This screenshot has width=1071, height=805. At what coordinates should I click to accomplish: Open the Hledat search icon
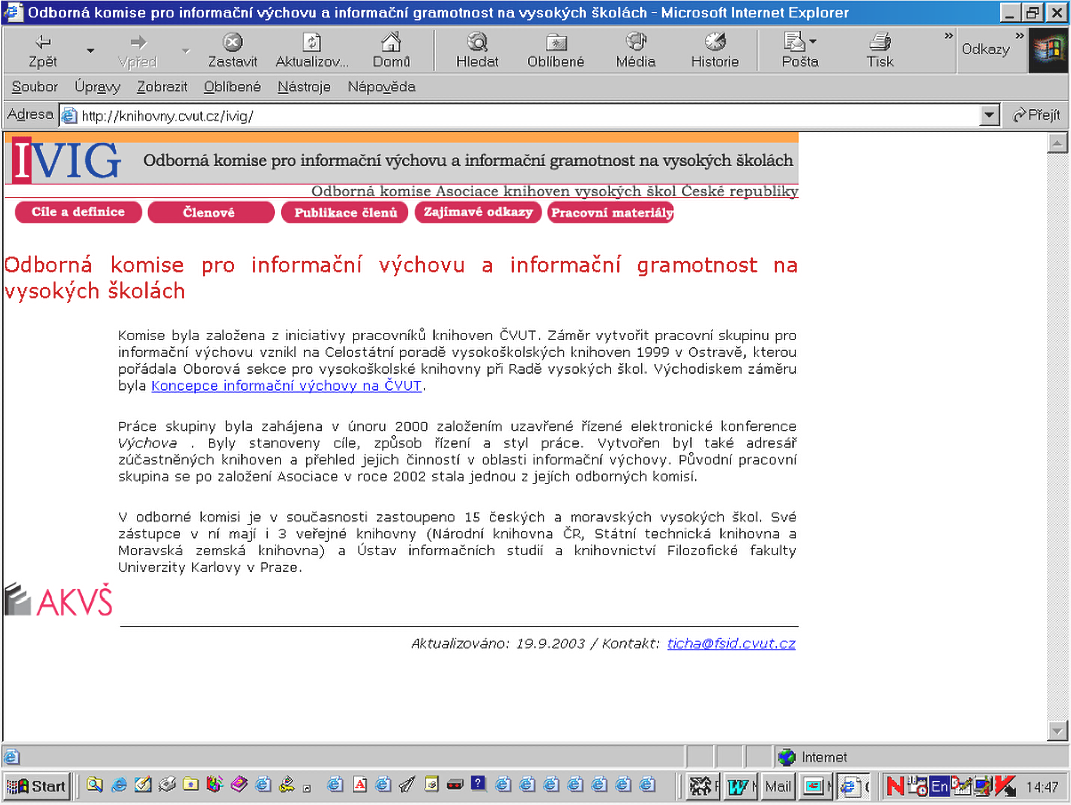tap(477, 42)
